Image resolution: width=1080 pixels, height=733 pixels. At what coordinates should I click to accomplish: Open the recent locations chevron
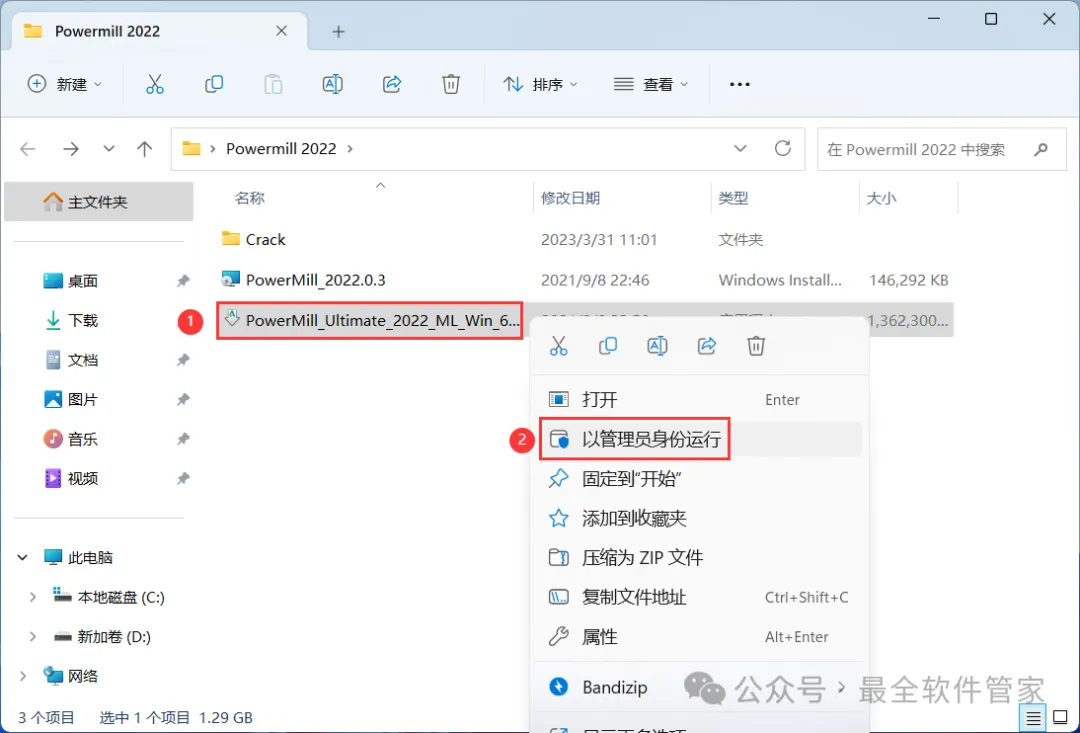pos(108,149)
